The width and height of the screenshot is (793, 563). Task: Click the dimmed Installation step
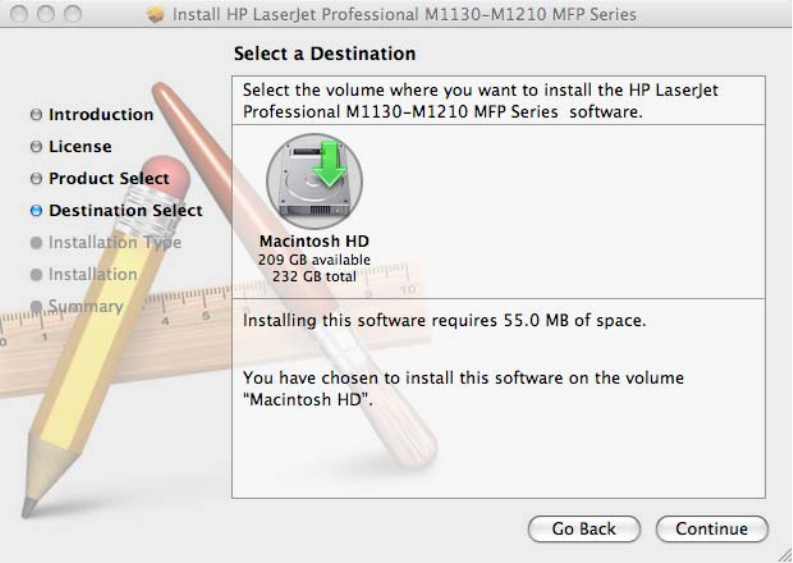coord(93,274)
